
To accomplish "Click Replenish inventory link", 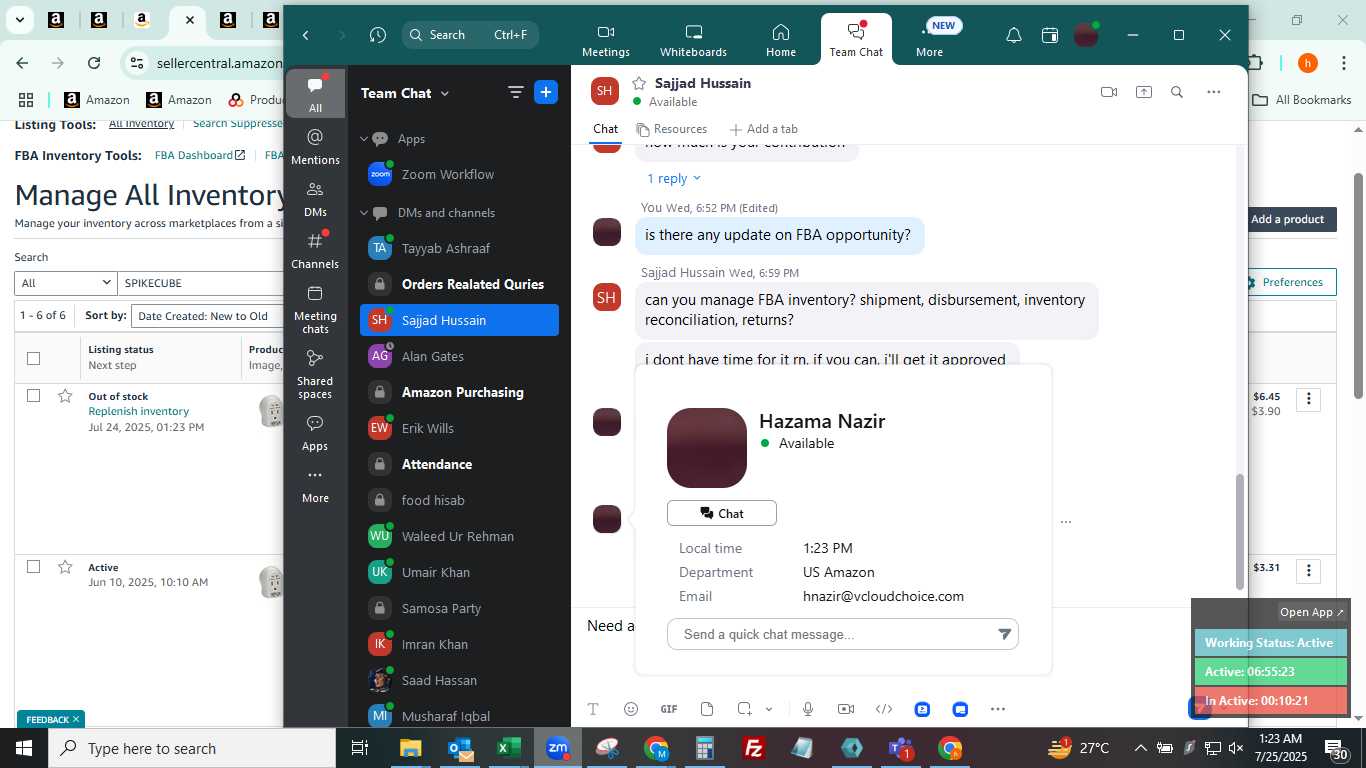I will click(138, 411).
